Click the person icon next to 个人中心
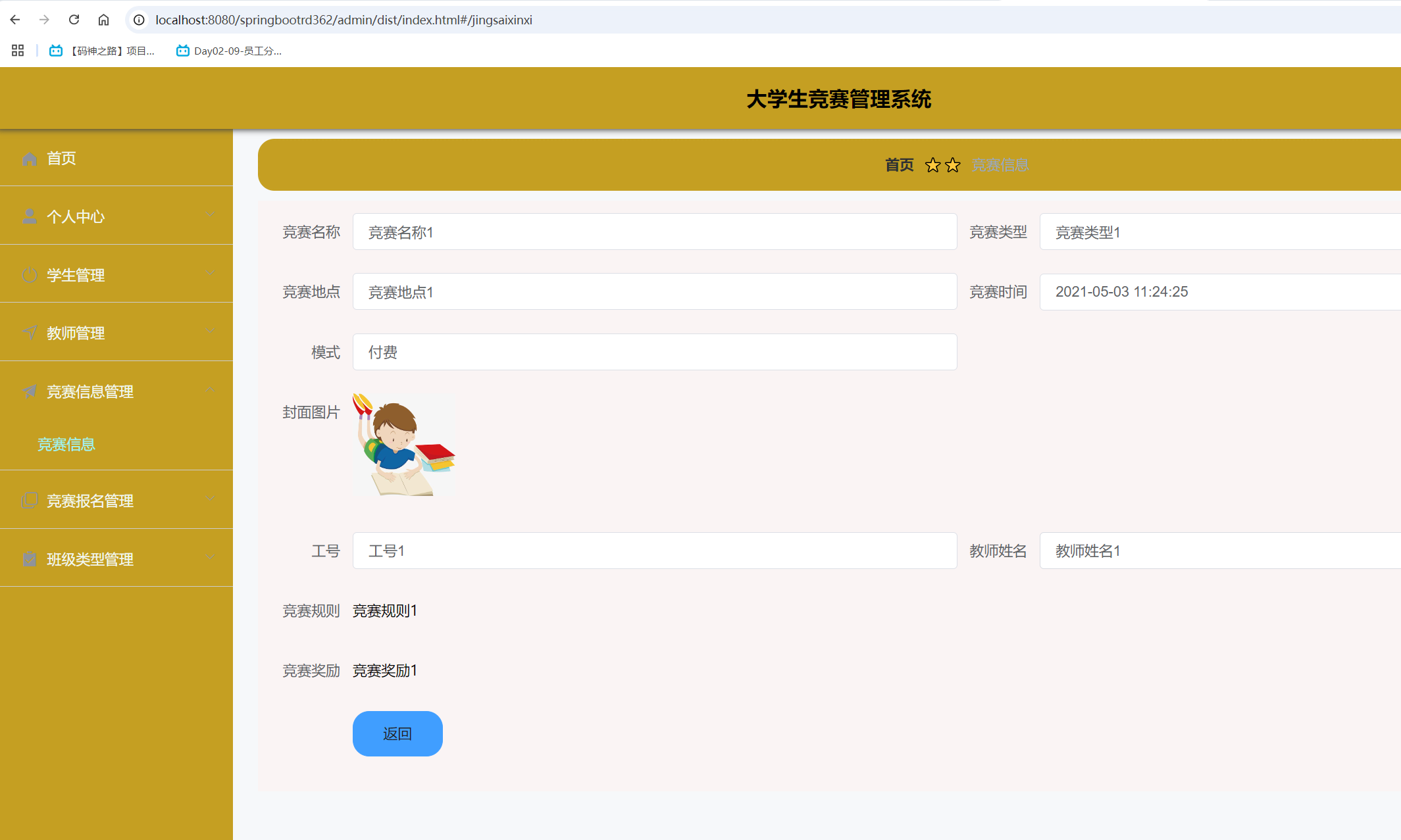The height and width of the screenshot is (840, 1401). 30,216
